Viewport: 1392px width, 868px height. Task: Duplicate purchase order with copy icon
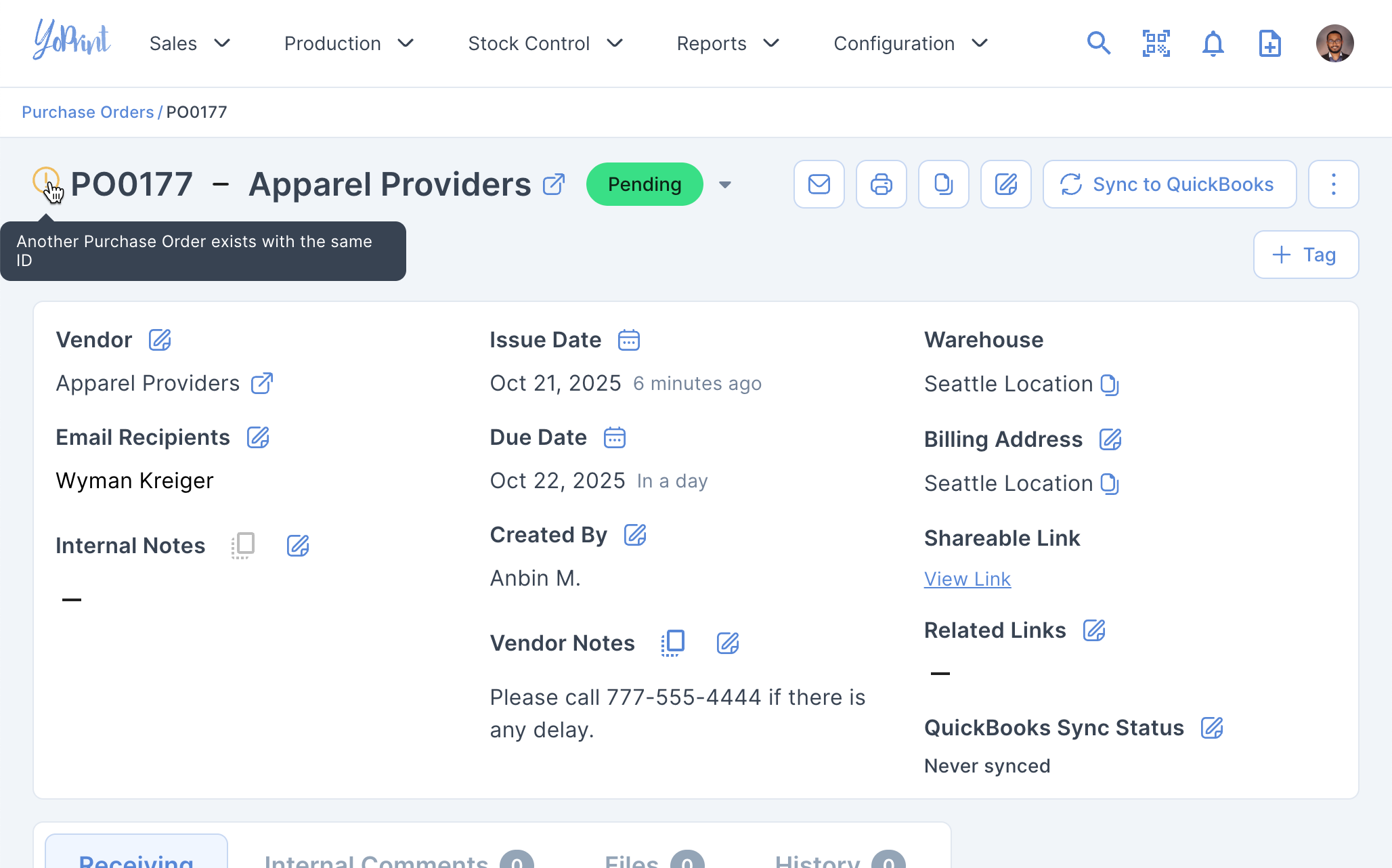coord(943,184)
